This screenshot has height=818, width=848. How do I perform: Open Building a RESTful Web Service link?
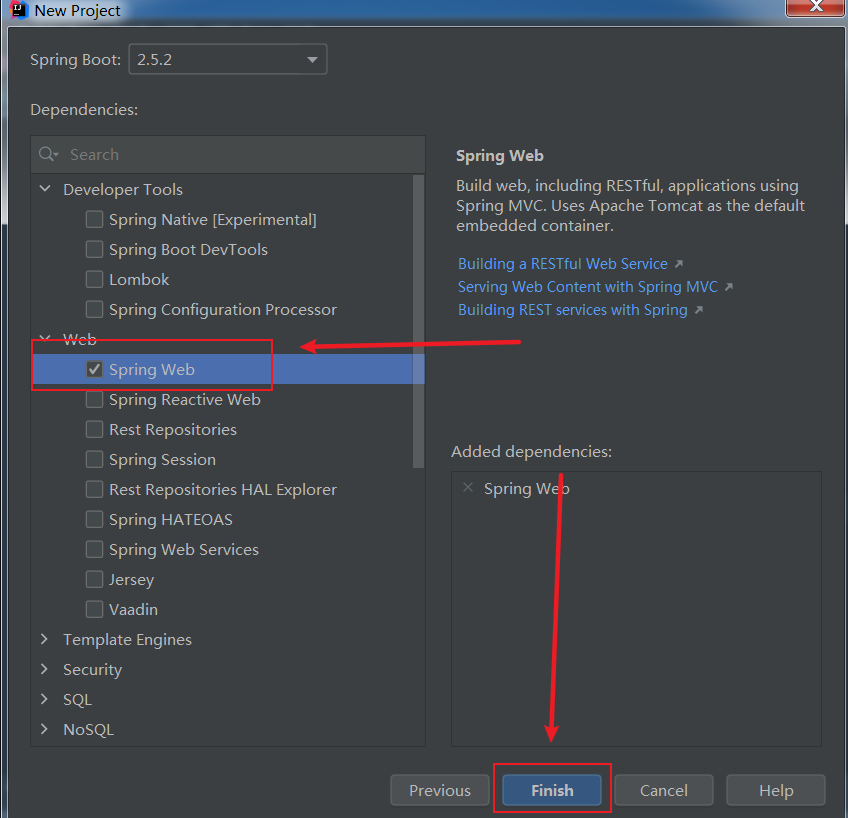pyautogui.click(x=562, y=264)
